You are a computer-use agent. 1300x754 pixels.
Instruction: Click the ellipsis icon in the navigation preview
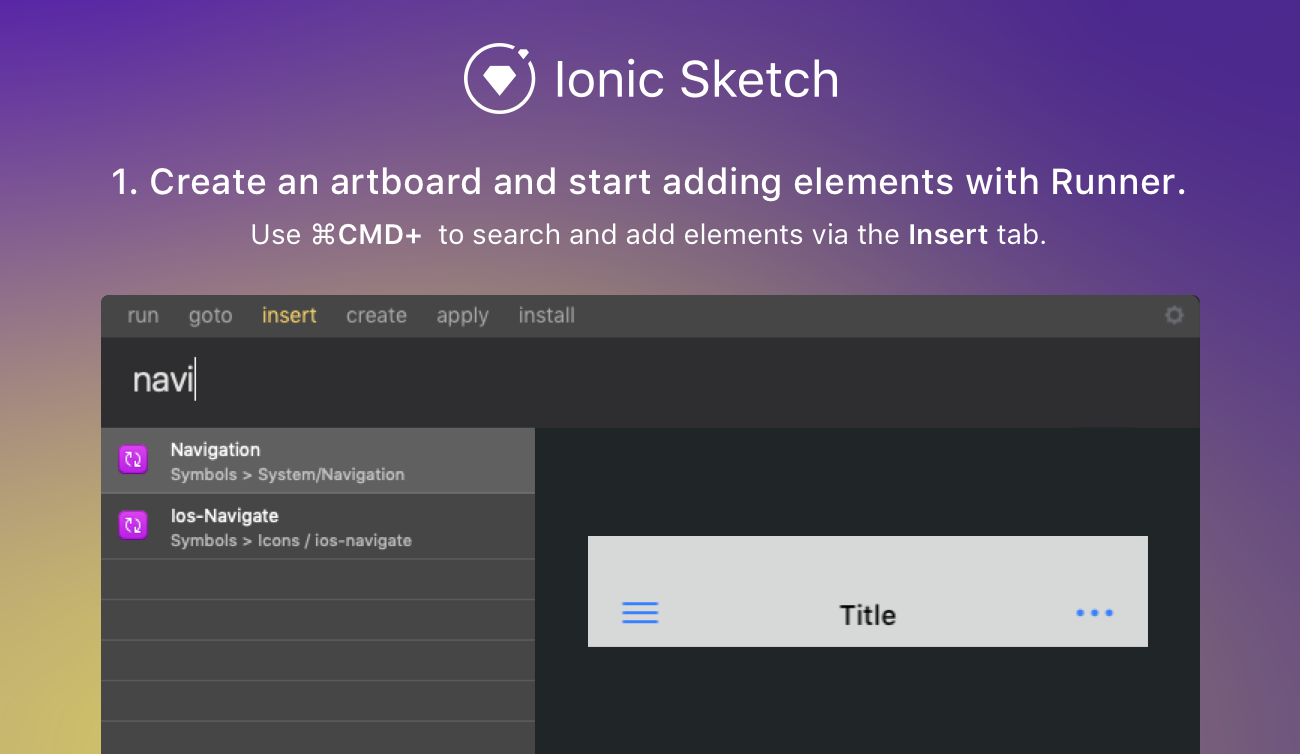tap(1095, 613)
